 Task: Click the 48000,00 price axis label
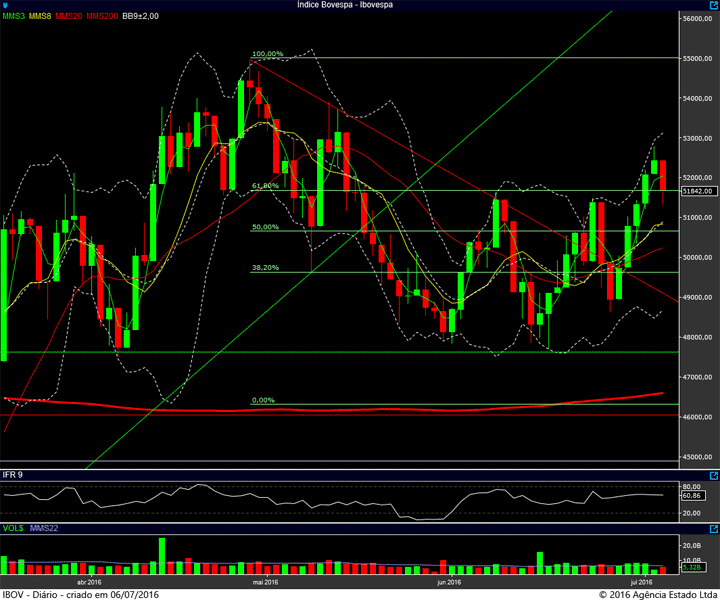click(x=698, y=337)
